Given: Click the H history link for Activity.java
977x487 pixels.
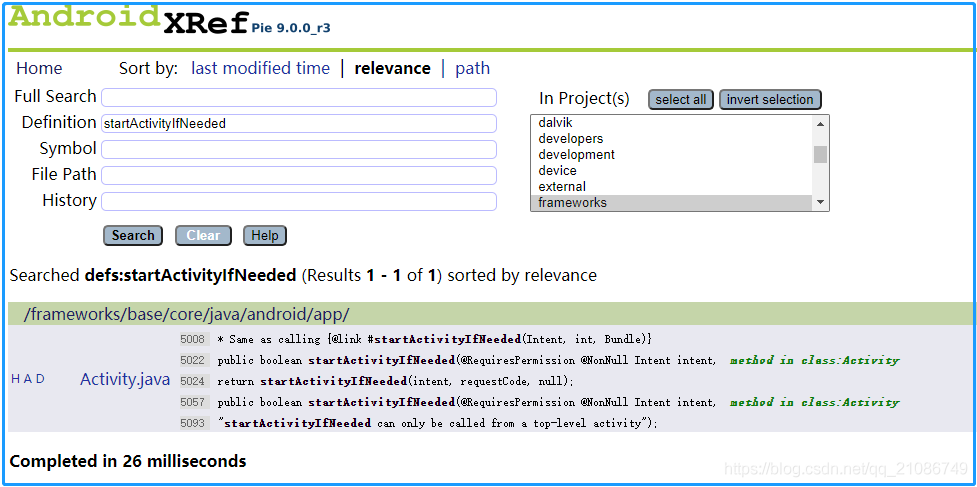Looking at the screenshot, I should 16,379.
